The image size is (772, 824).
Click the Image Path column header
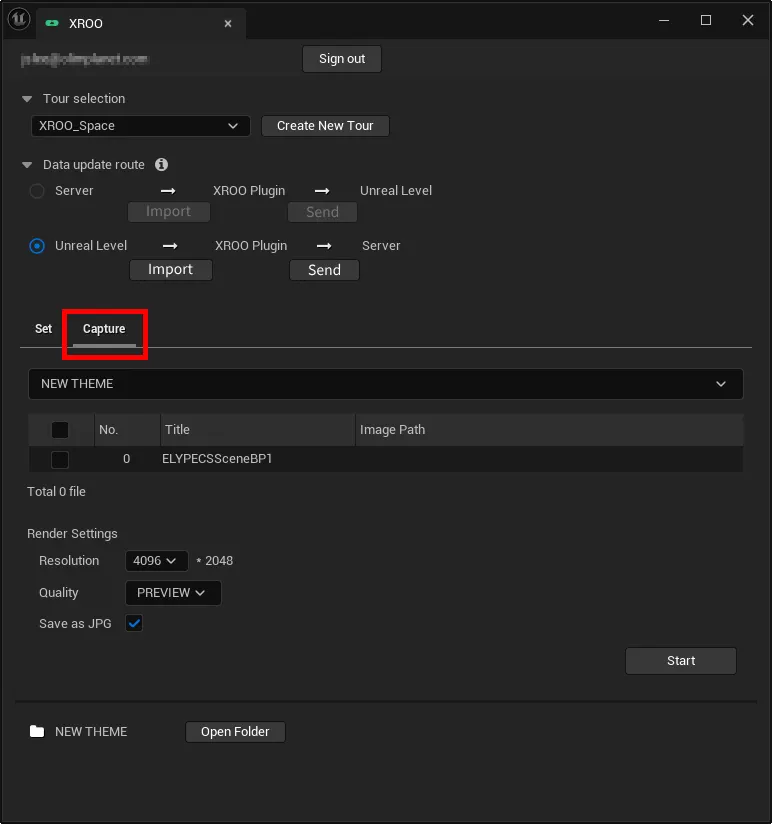click(549, 430)
